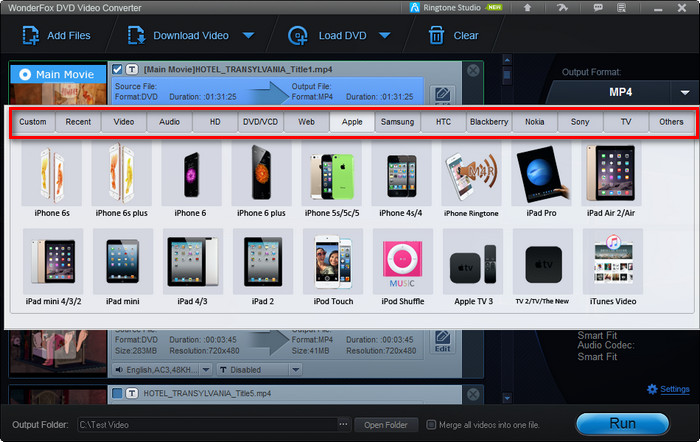Enable Merge all videos into one file

pyautogui.click(x=431, y=425)
